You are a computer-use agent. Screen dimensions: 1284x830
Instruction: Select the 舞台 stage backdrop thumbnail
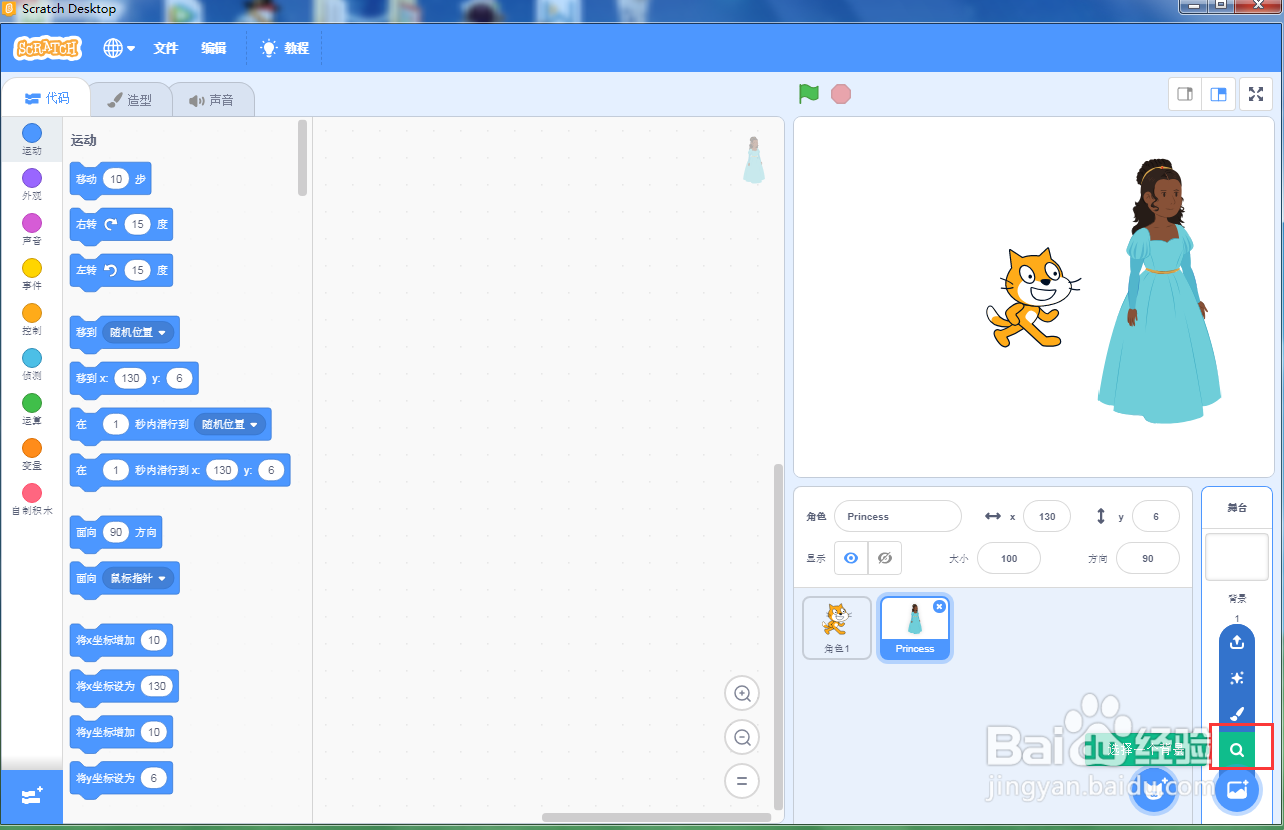pyautogui.click(x=1237, y=556)
